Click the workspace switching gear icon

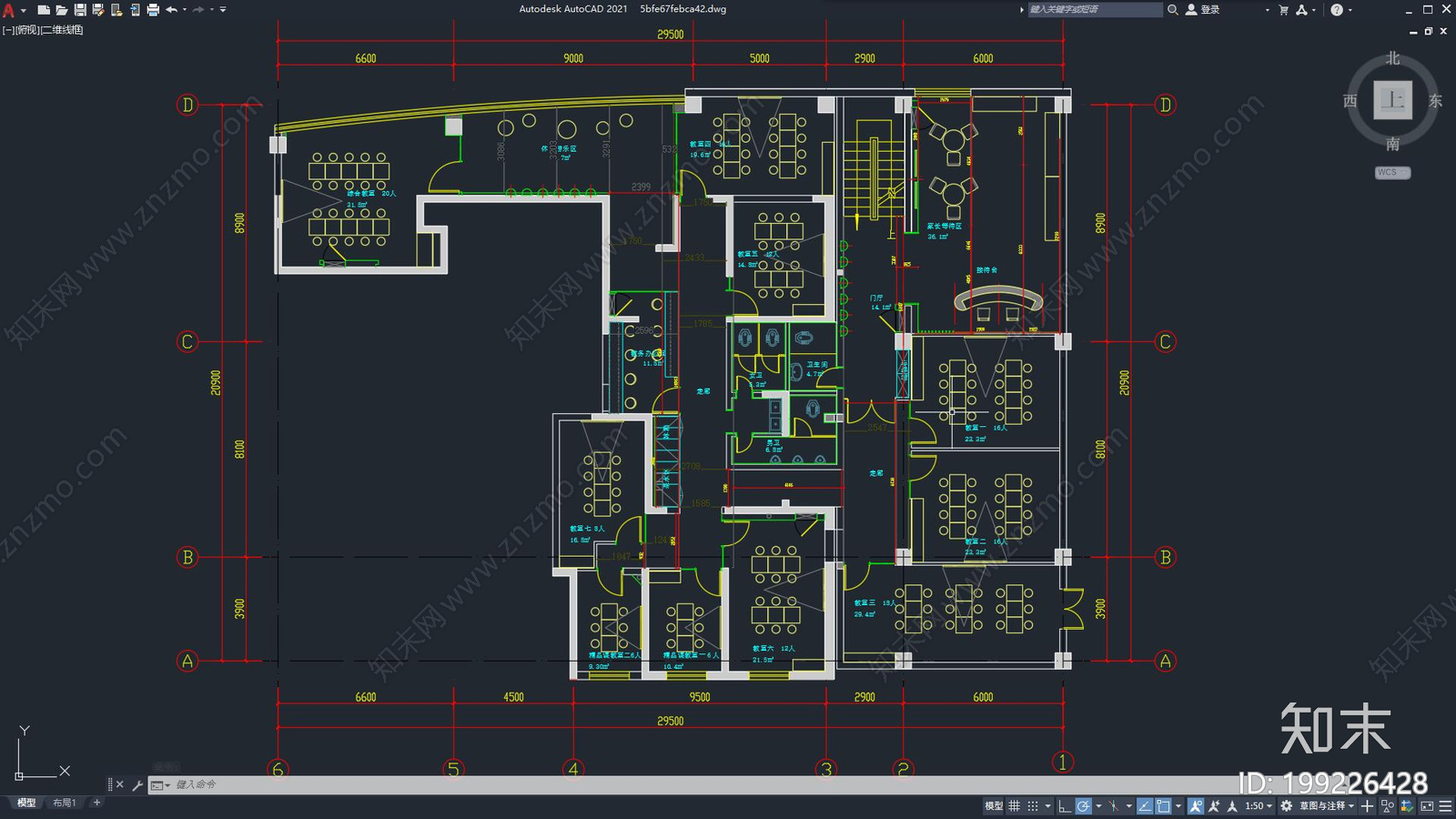click(1286, 805)
